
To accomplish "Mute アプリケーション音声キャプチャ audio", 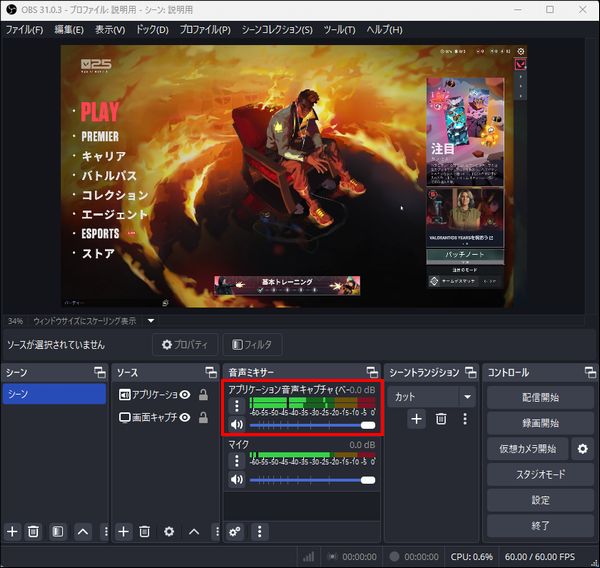I will coord(237,424).
